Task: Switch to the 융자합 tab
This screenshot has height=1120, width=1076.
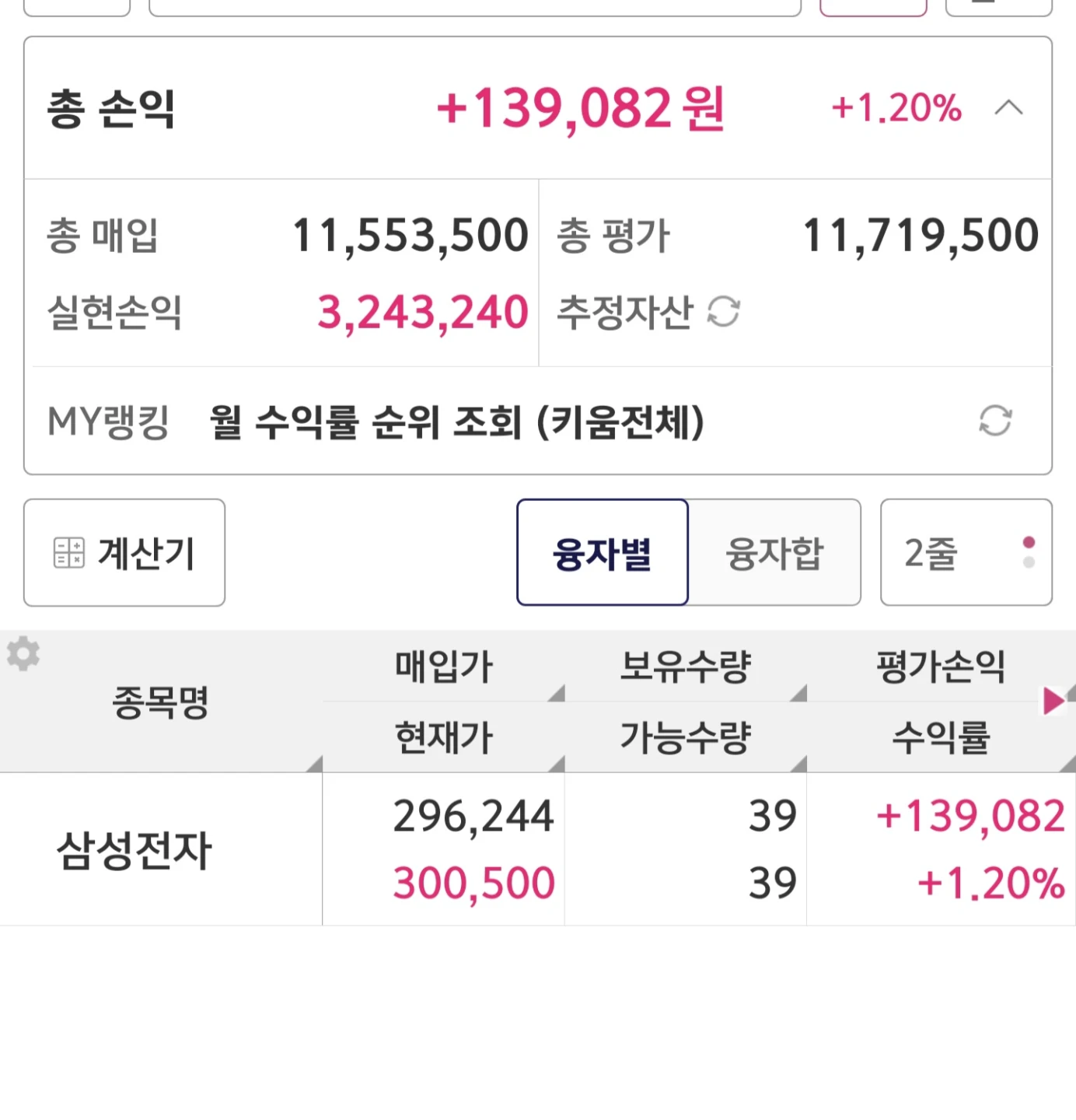Action: click(774, 553)
